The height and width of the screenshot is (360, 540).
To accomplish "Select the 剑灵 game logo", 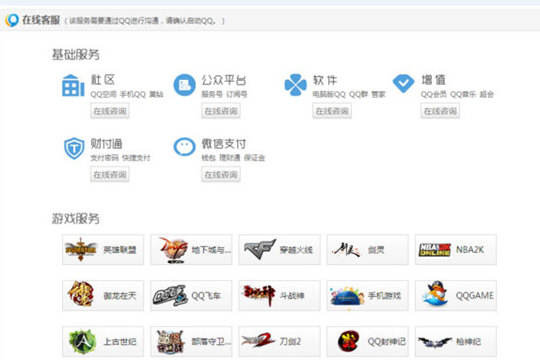I will coord(347,250).
